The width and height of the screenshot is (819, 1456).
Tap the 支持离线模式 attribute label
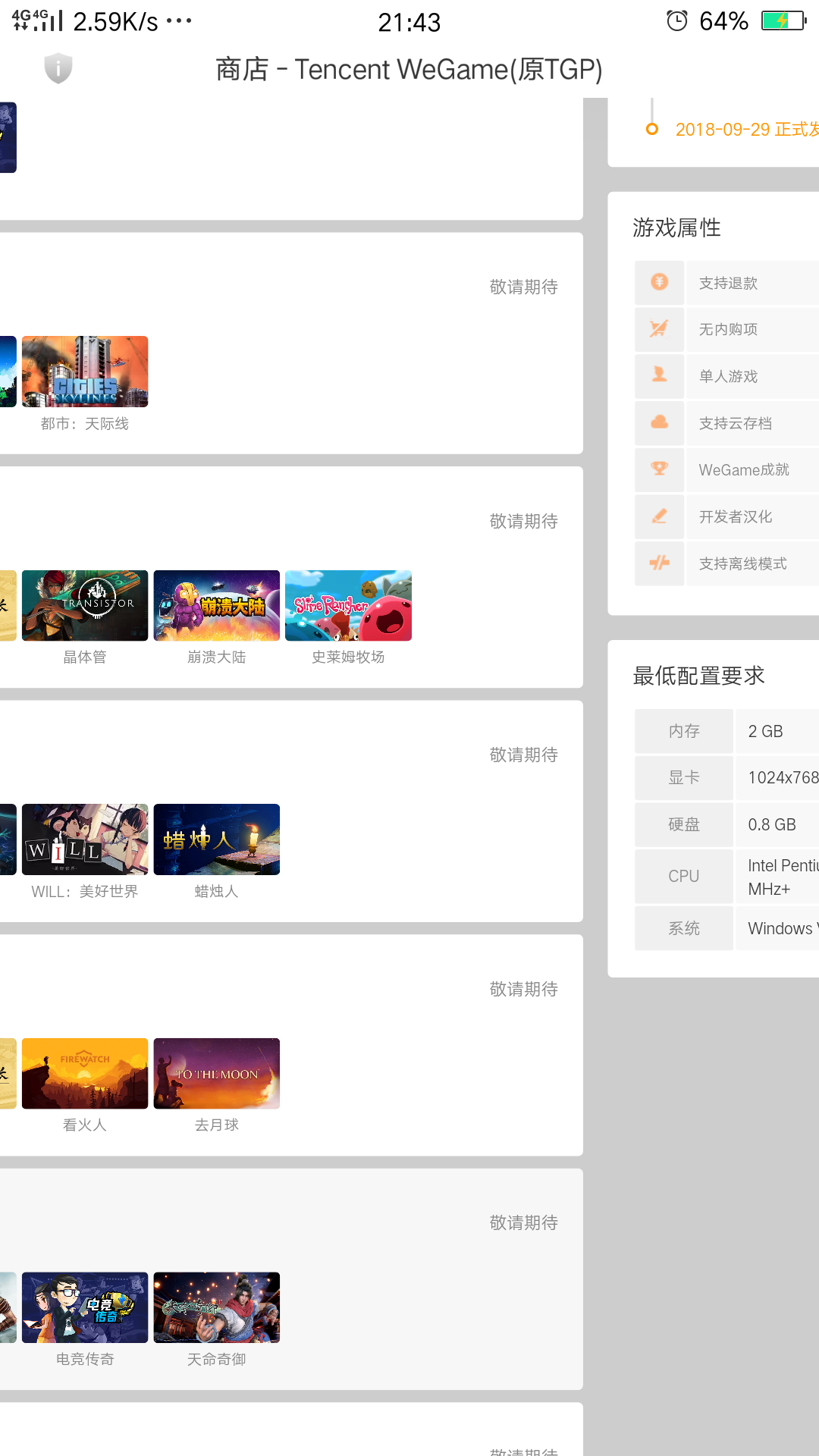(743, 563)
